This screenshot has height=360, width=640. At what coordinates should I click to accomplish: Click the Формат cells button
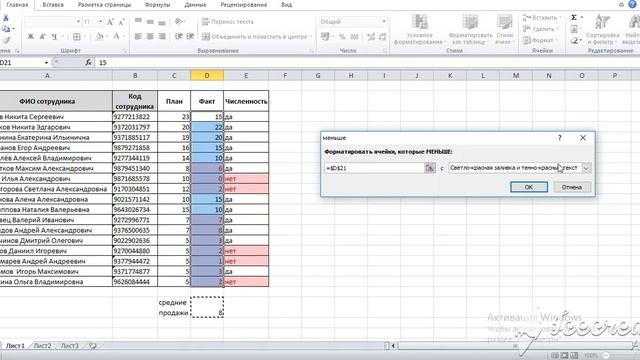tap(540, 40)
